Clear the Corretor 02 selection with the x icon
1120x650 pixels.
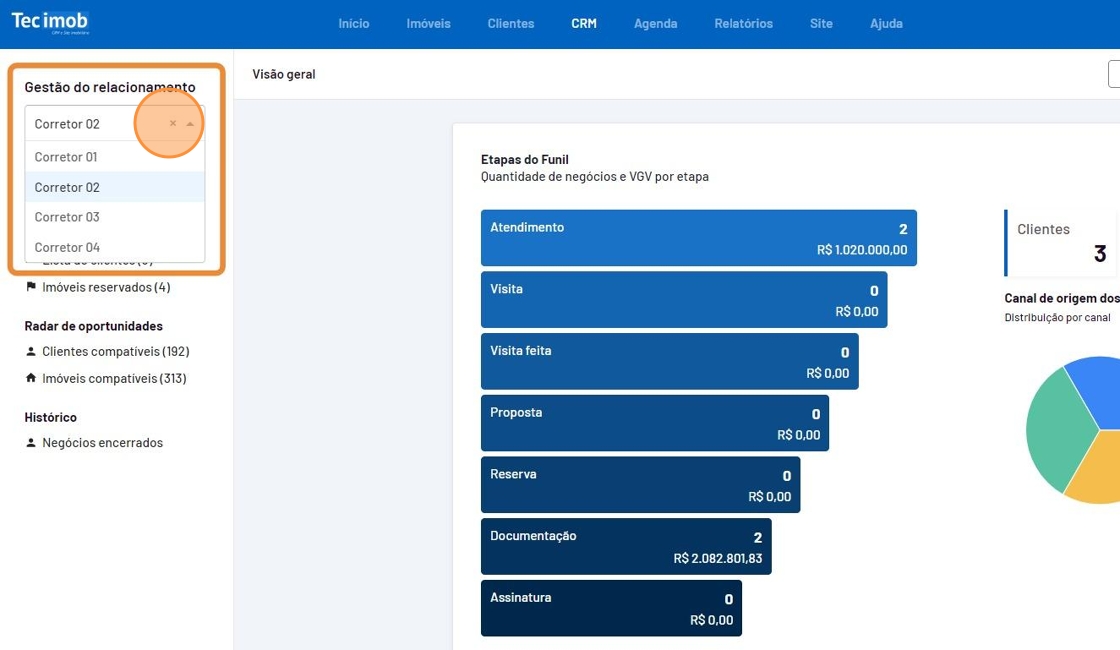pyautogui.click(x=173, y=124)
